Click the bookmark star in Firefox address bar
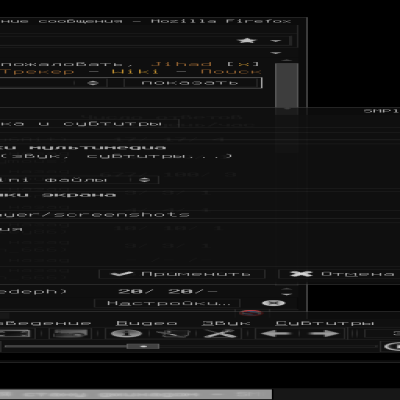 [x=247, y=41]
